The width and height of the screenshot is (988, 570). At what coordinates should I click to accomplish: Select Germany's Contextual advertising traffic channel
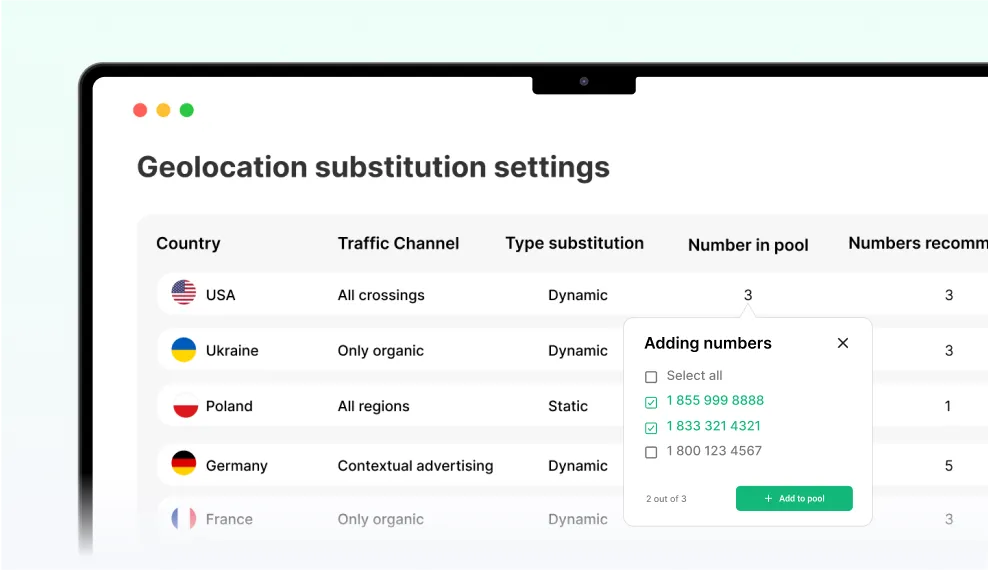[415, 465]
